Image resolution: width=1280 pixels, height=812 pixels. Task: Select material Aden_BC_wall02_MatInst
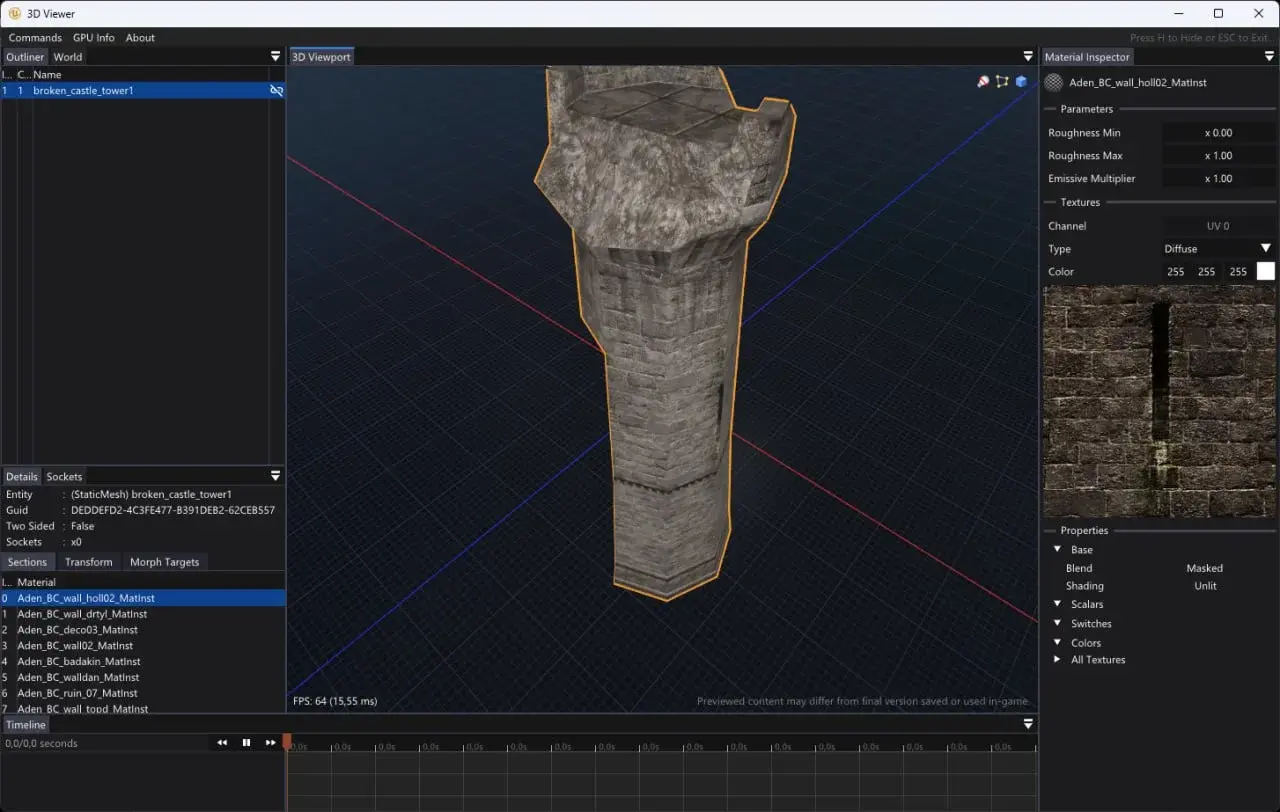coord(143,646)
